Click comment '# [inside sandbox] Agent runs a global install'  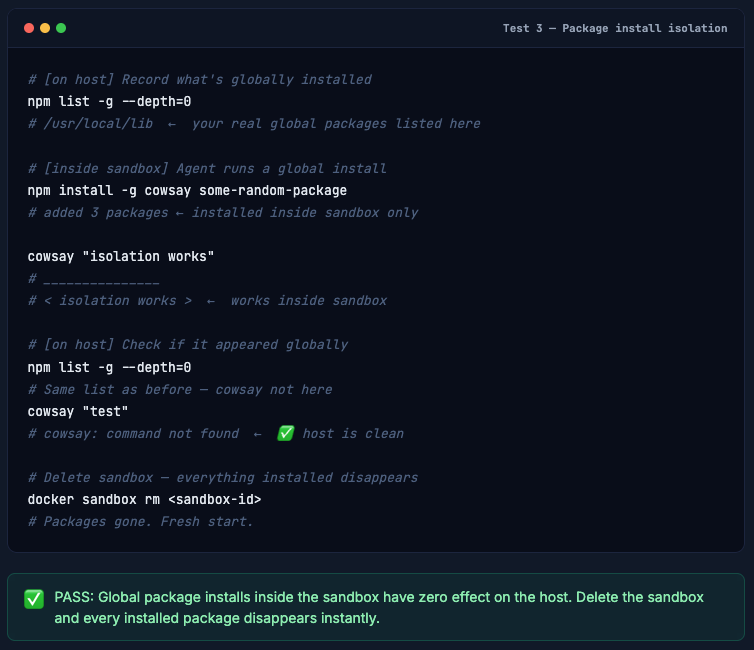[x=207, y=168]
